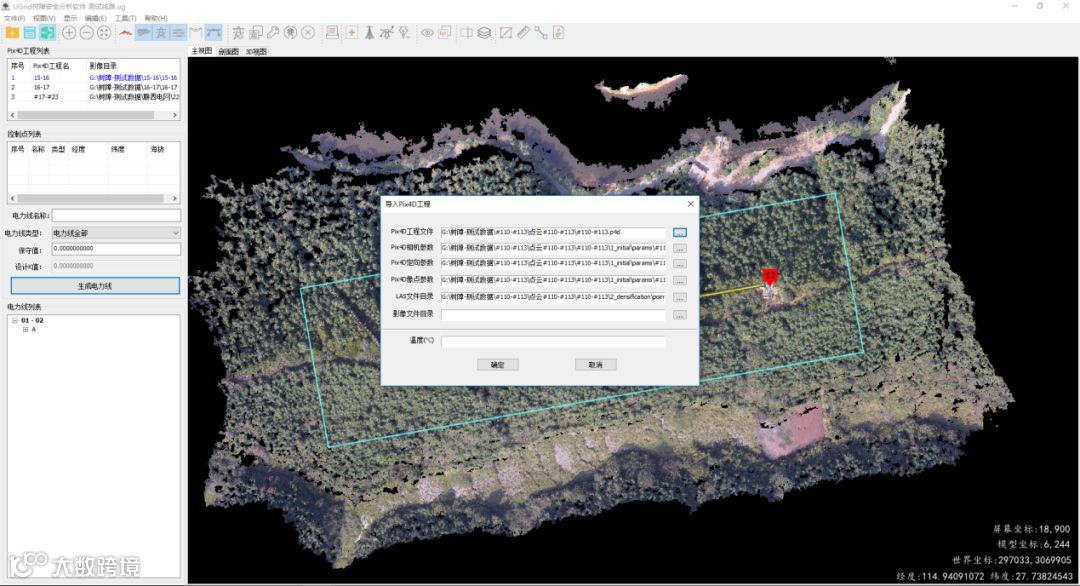Open the 工具(T) menu
This screenshot has height=586, width=1080.
125,18
